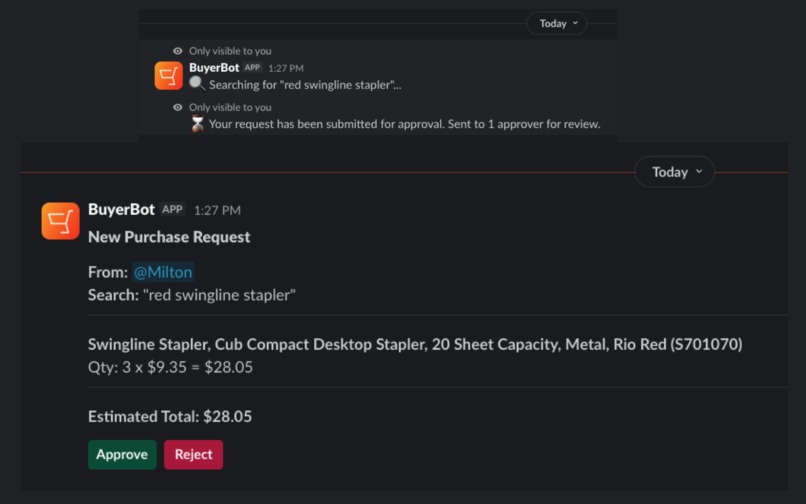Click the 1:27 PM timestamp on the searching message
Viewport: 806px width, 504px height.
pos(286,68)
